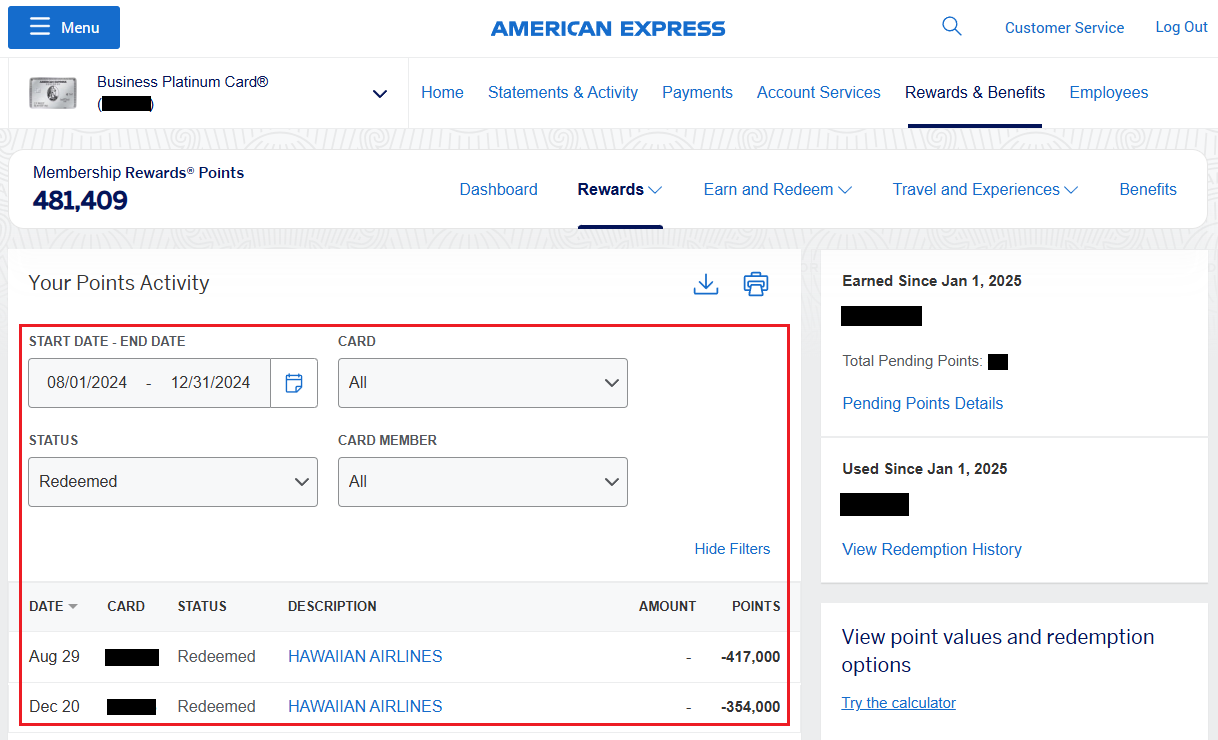The height and width of the screenshot is (740, 1218).
Task: Open the search magnifier icon
Action: pos(952,27)
